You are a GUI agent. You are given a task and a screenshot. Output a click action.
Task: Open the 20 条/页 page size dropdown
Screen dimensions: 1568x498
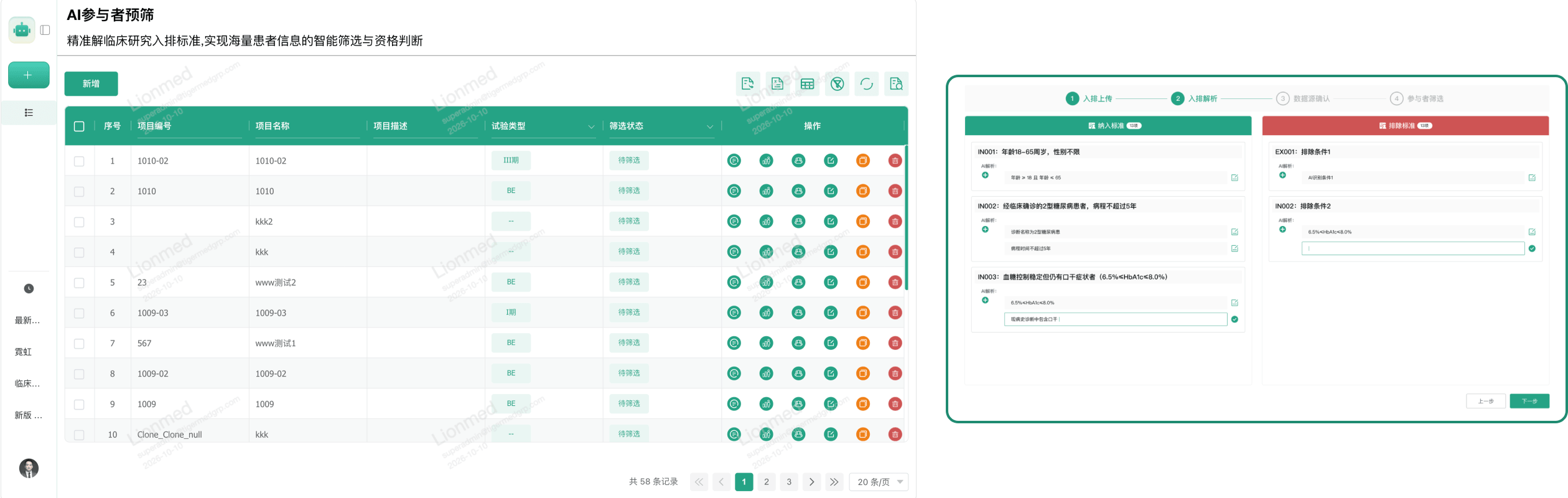tap(879, 482)
